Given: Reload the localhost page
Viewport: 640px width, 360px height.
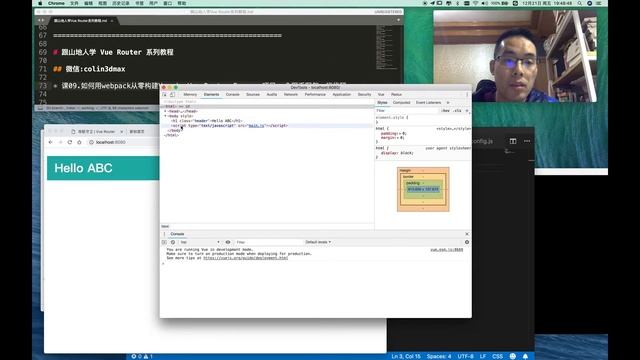Looking at the screenshot, I should (x=70, y=142).
